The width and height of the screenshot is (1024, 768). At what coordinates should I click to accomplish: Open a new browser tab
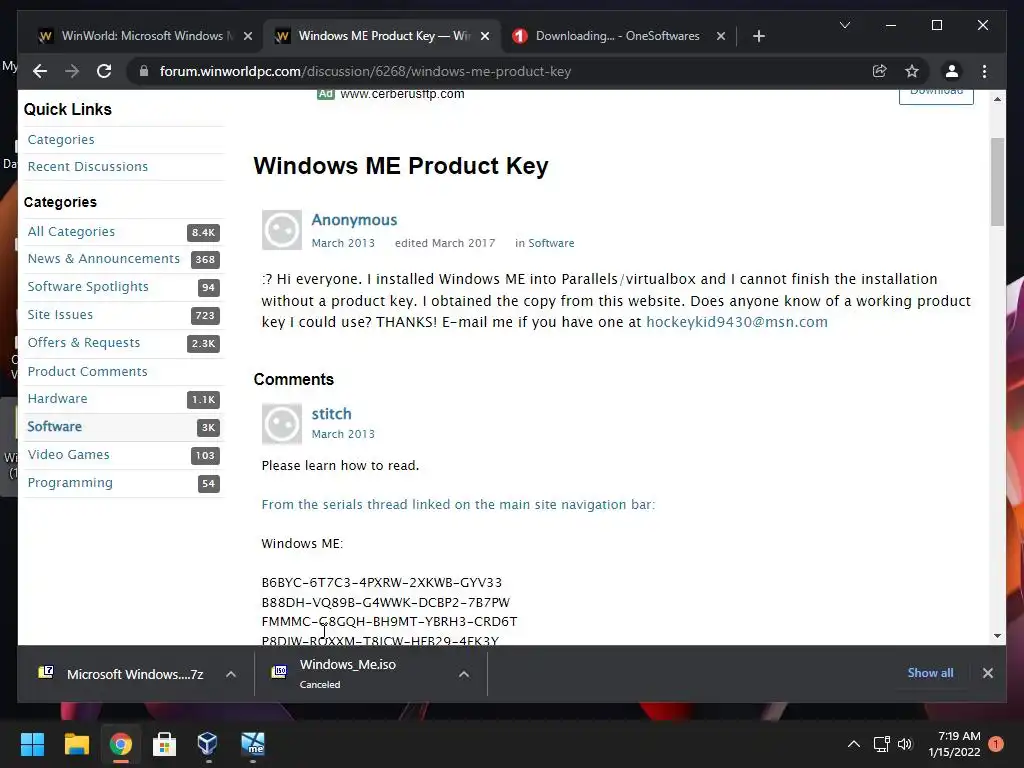(758, 36)
